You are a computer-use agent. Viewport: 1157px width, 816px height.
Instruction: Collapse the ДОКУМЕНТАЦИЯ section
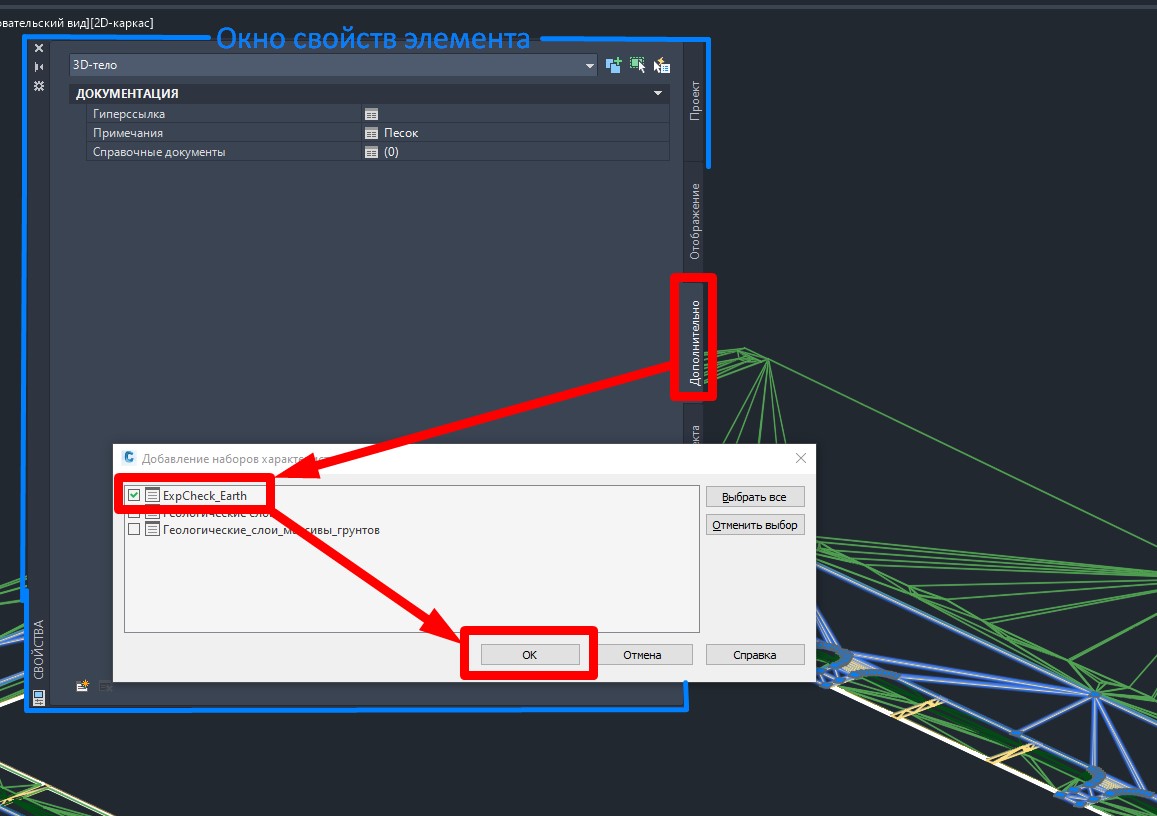(658, 93)
